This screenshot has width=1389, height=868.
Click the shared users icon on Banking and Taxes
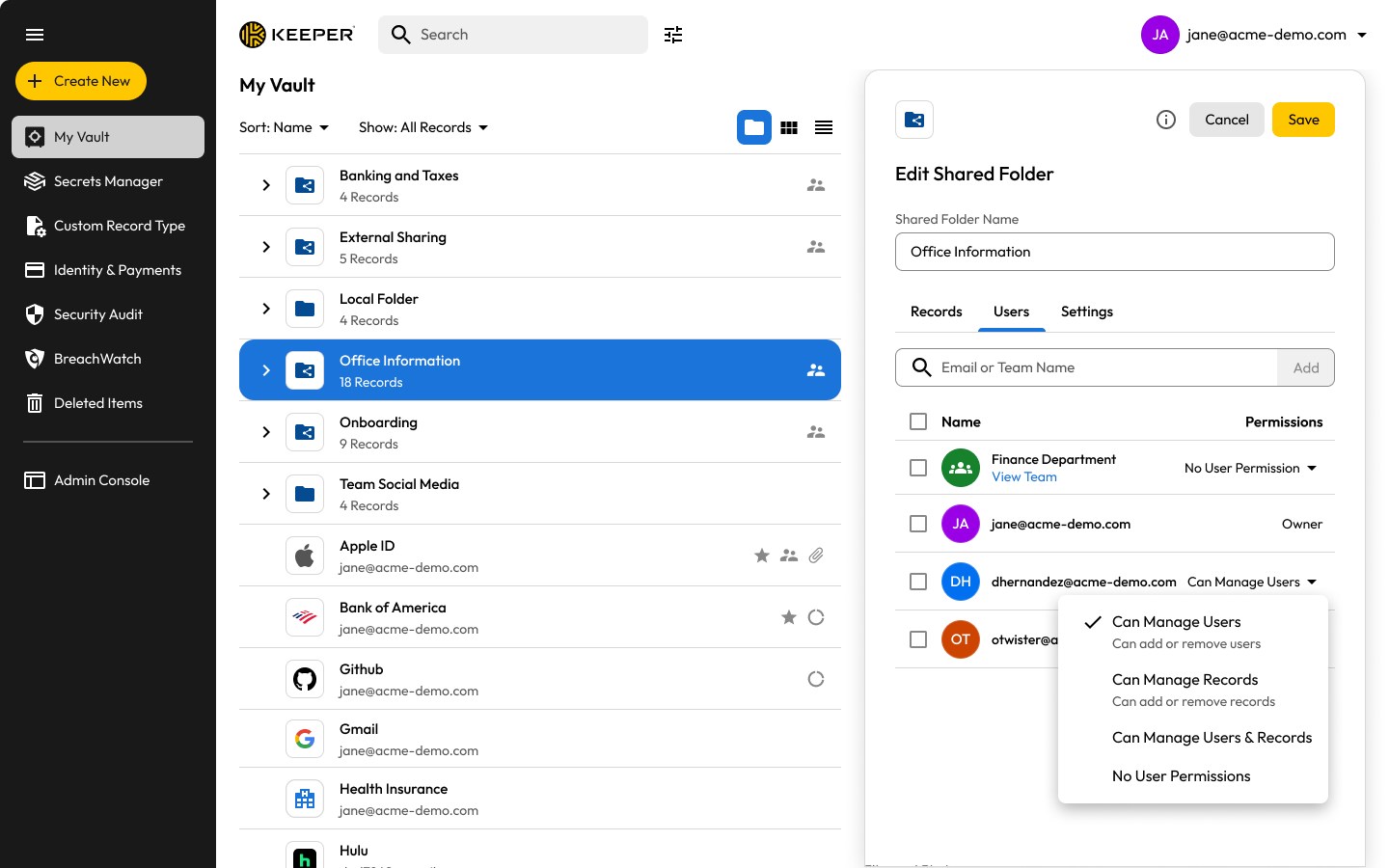tap(816, 184)
